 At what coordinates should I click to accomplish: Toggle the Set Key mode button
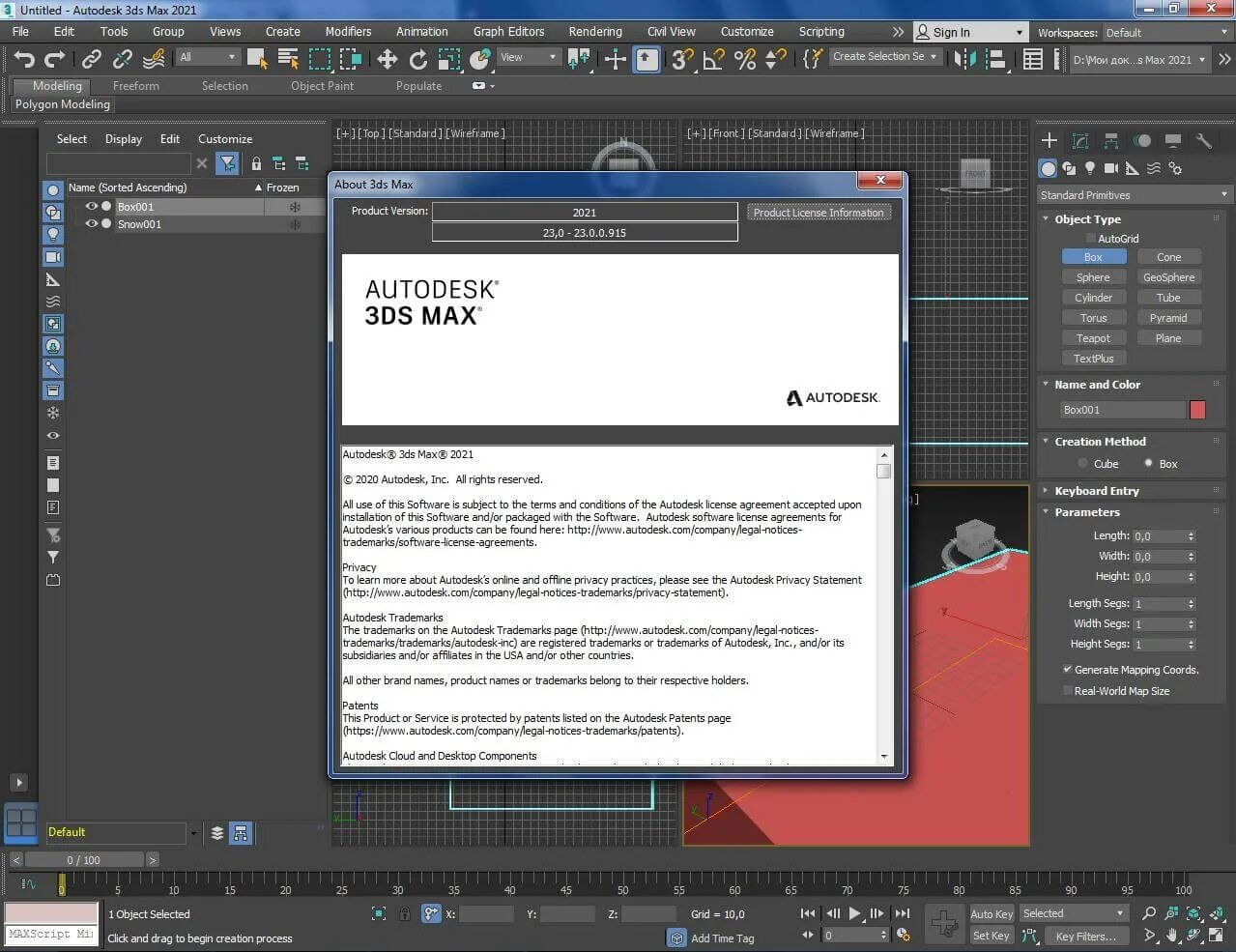point(992,936)
